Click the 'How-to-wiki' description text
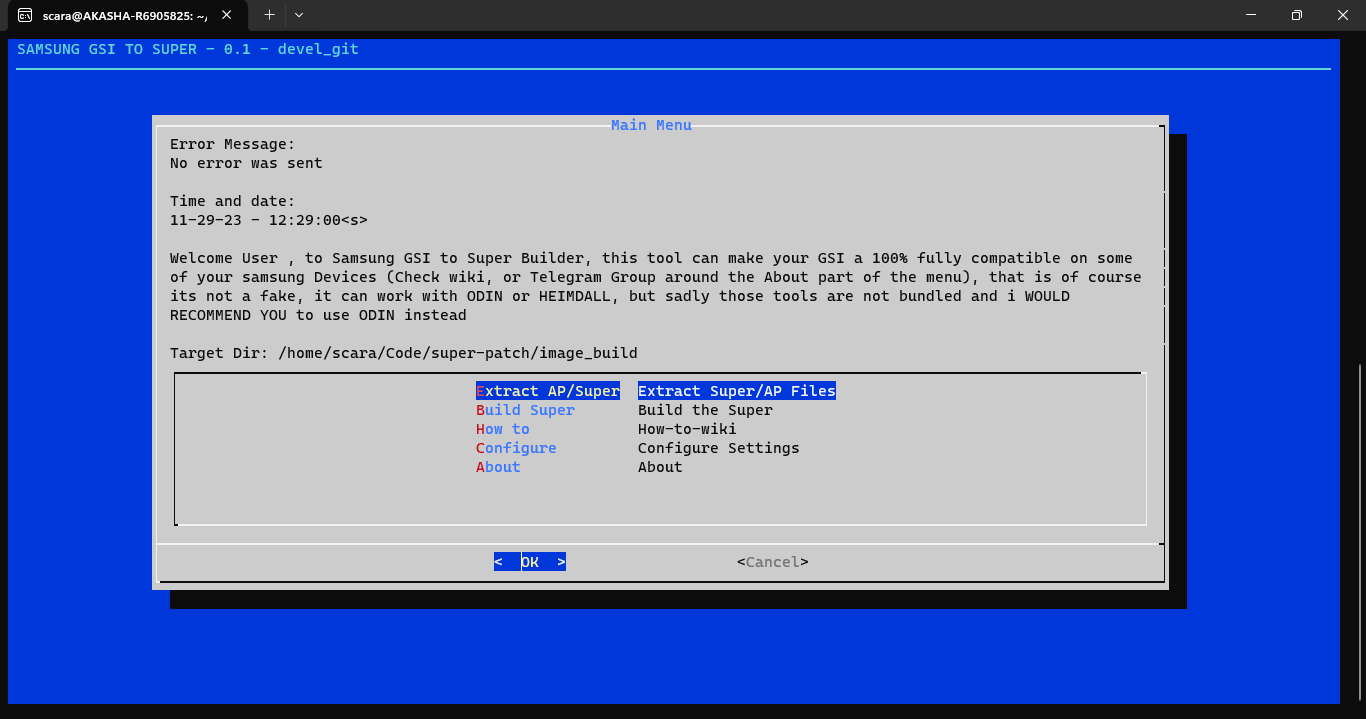 pos(687,429)
